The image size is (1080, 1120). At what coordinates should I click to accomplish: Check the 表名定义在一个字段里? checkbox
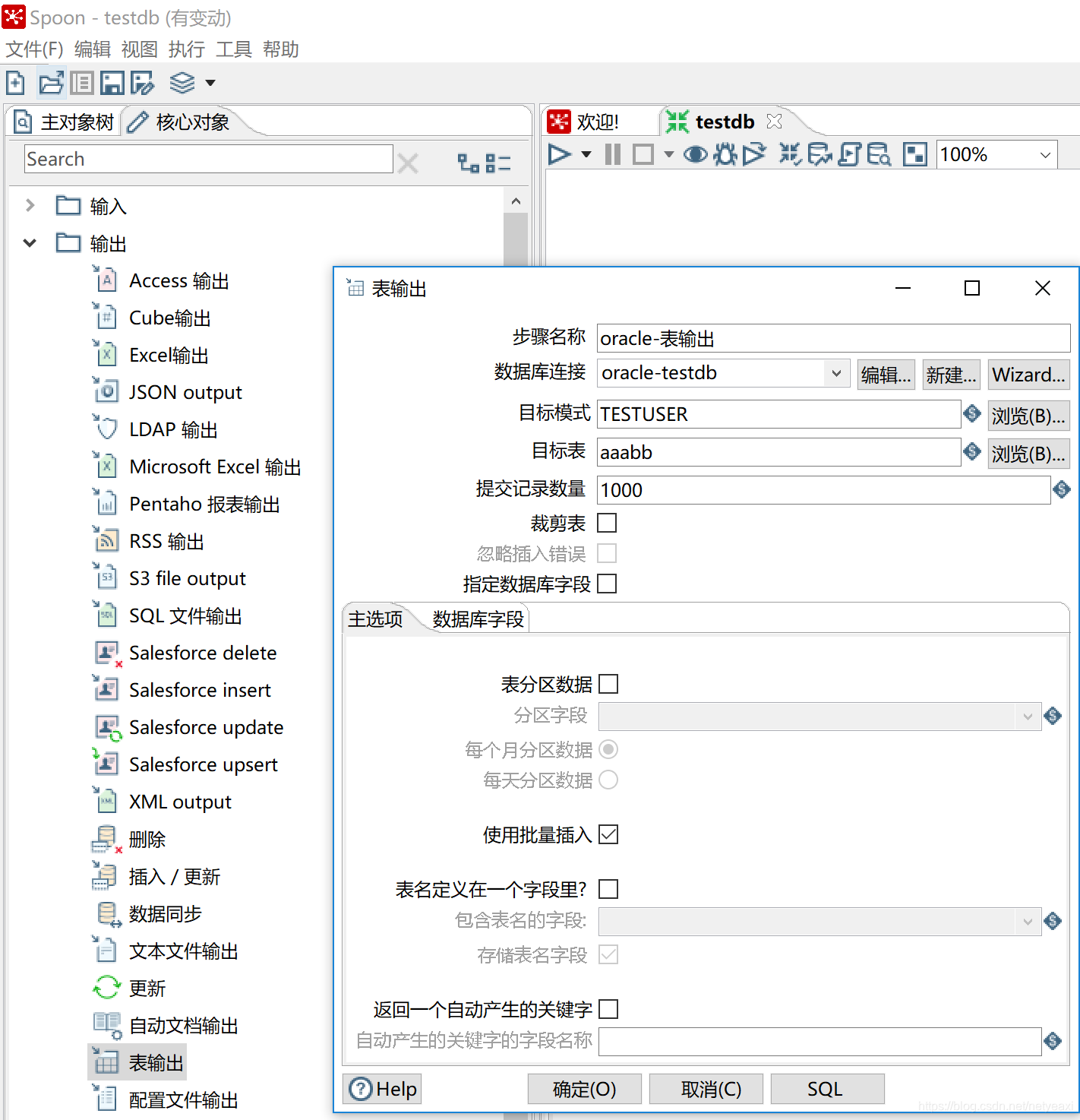[x=608, y=889]
